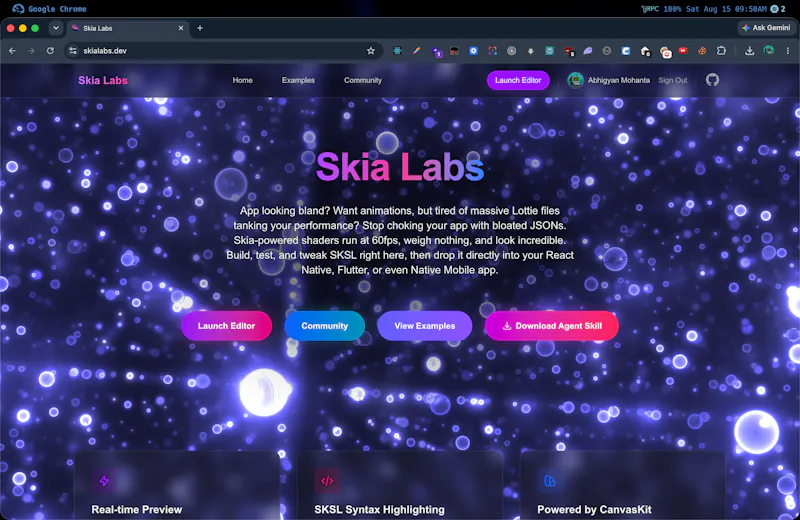Click the Chrome profile avatar
The height and width of the screenshot is (520, 800).
768,50
